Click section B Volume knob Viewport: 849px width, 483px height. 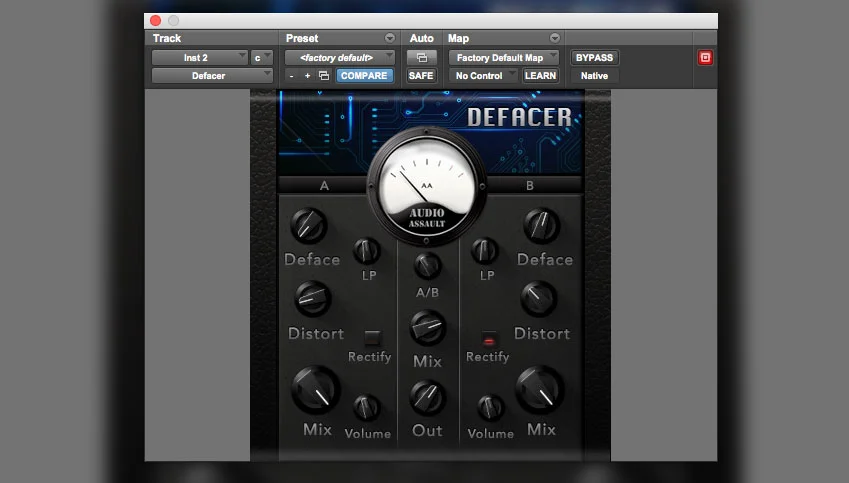pos(491,408)
